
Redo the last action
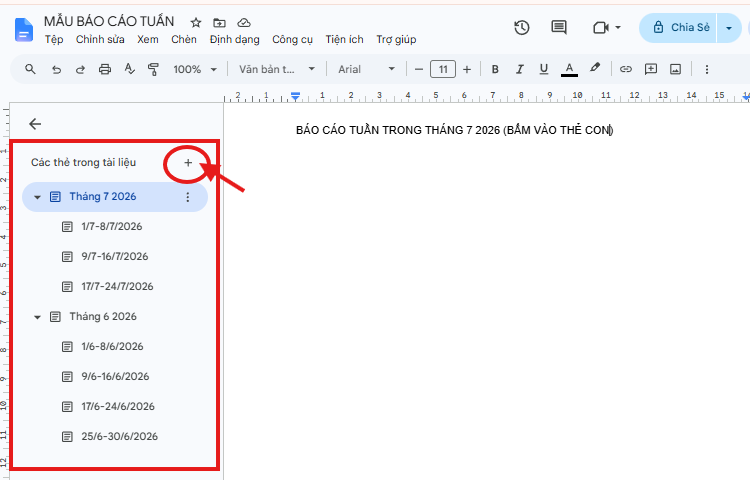click(x=80, y=69)
